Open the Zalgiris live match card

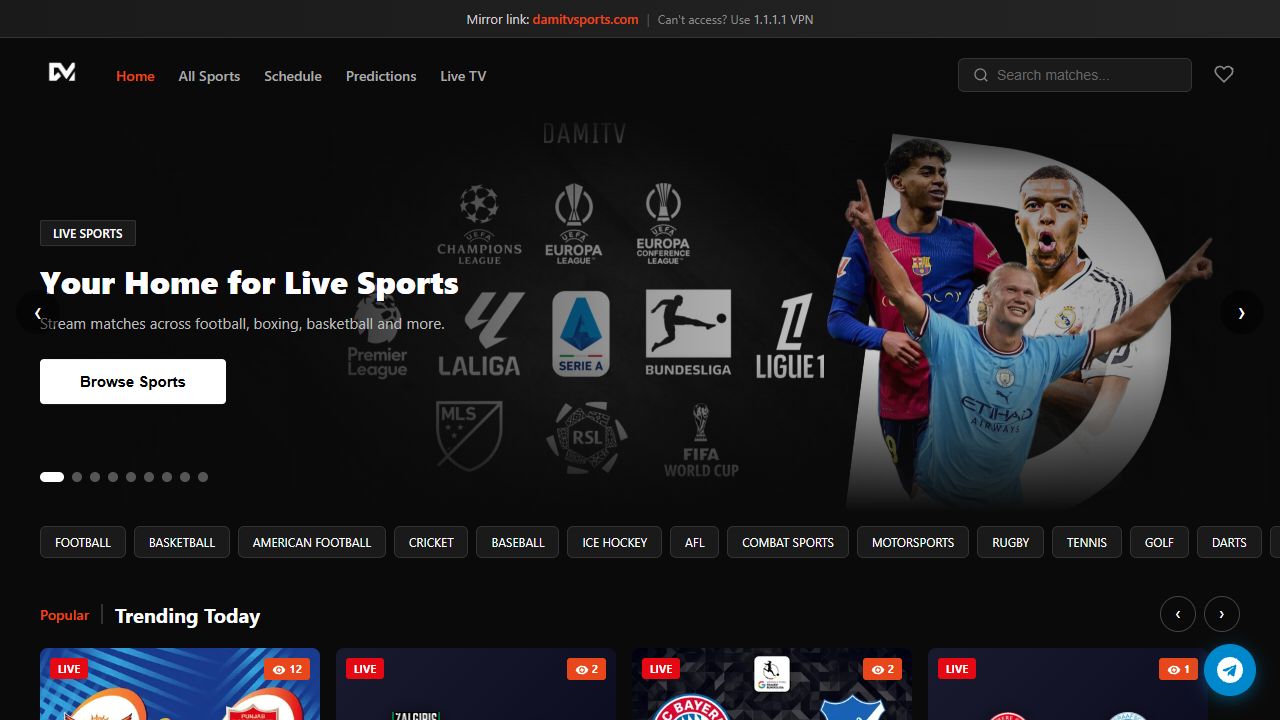pyautogui.click(x=476, y=684)
